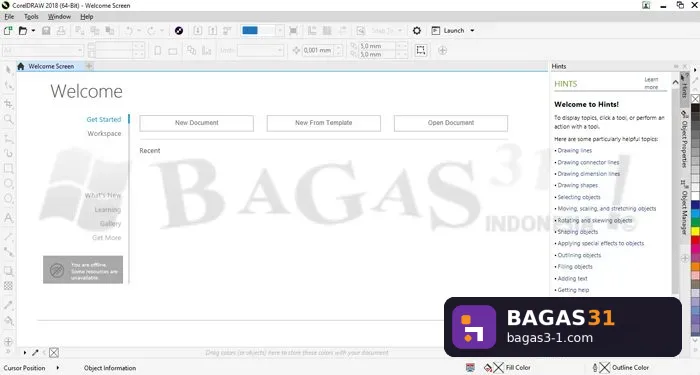The image size is (700, 375).
Task: Select the Interactive Fill bucket tool
Action: (8, 320)
